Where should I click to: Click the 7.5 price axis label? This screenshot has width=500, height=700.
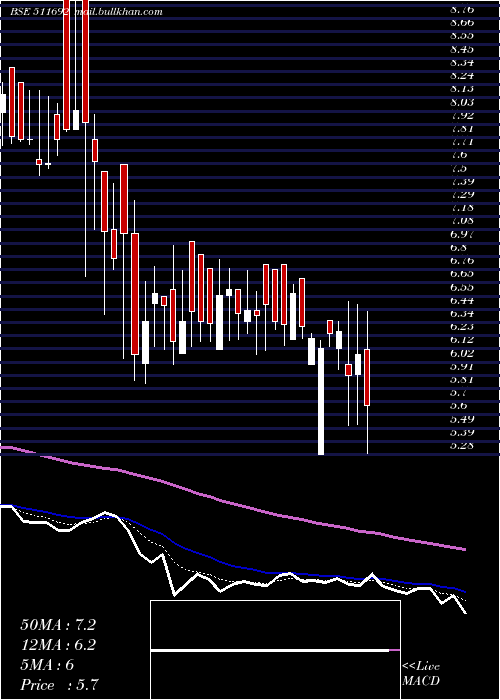tap(459, 168)
